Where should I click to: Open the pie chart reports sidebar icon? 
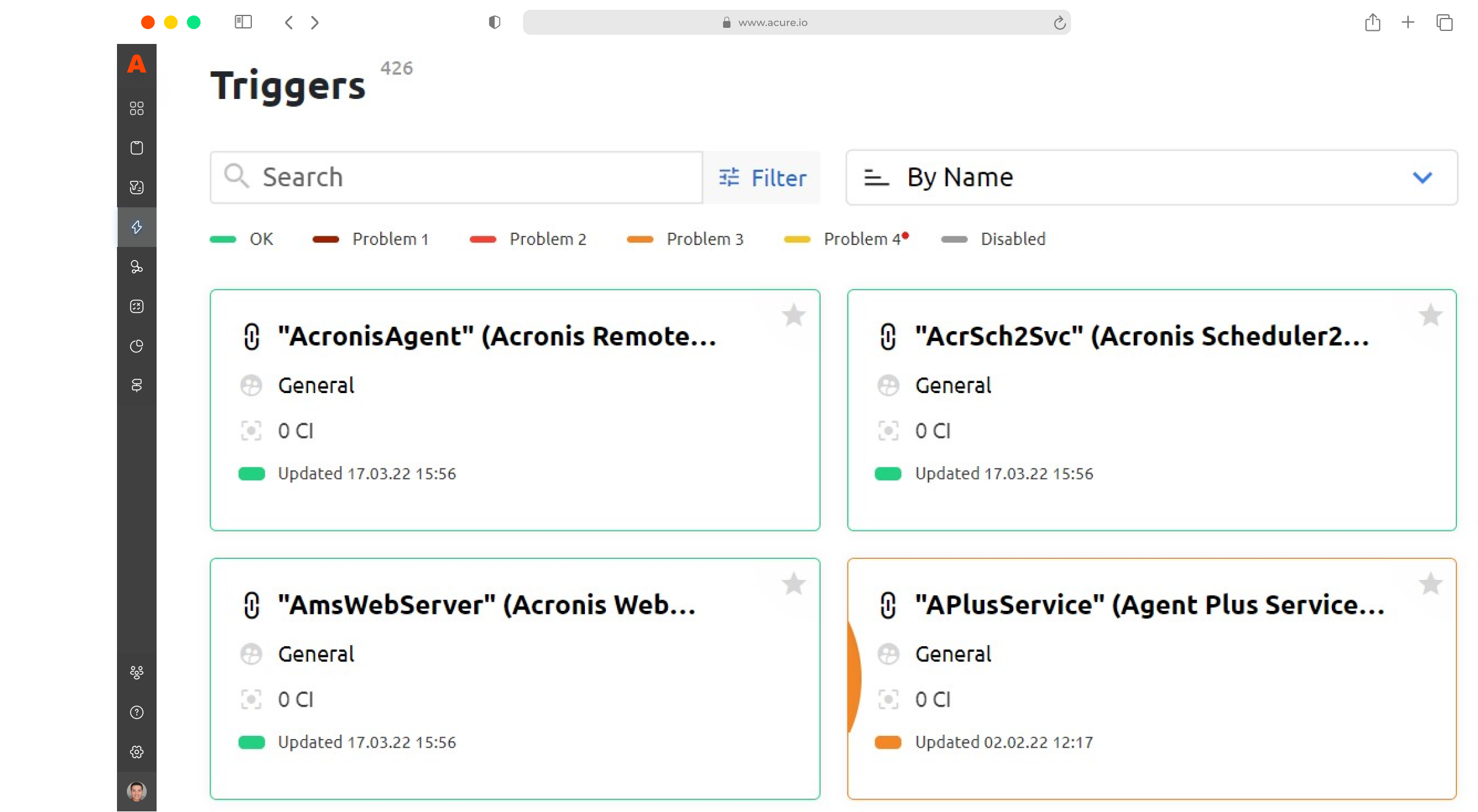pyautogui.click(x=137, y=346)
